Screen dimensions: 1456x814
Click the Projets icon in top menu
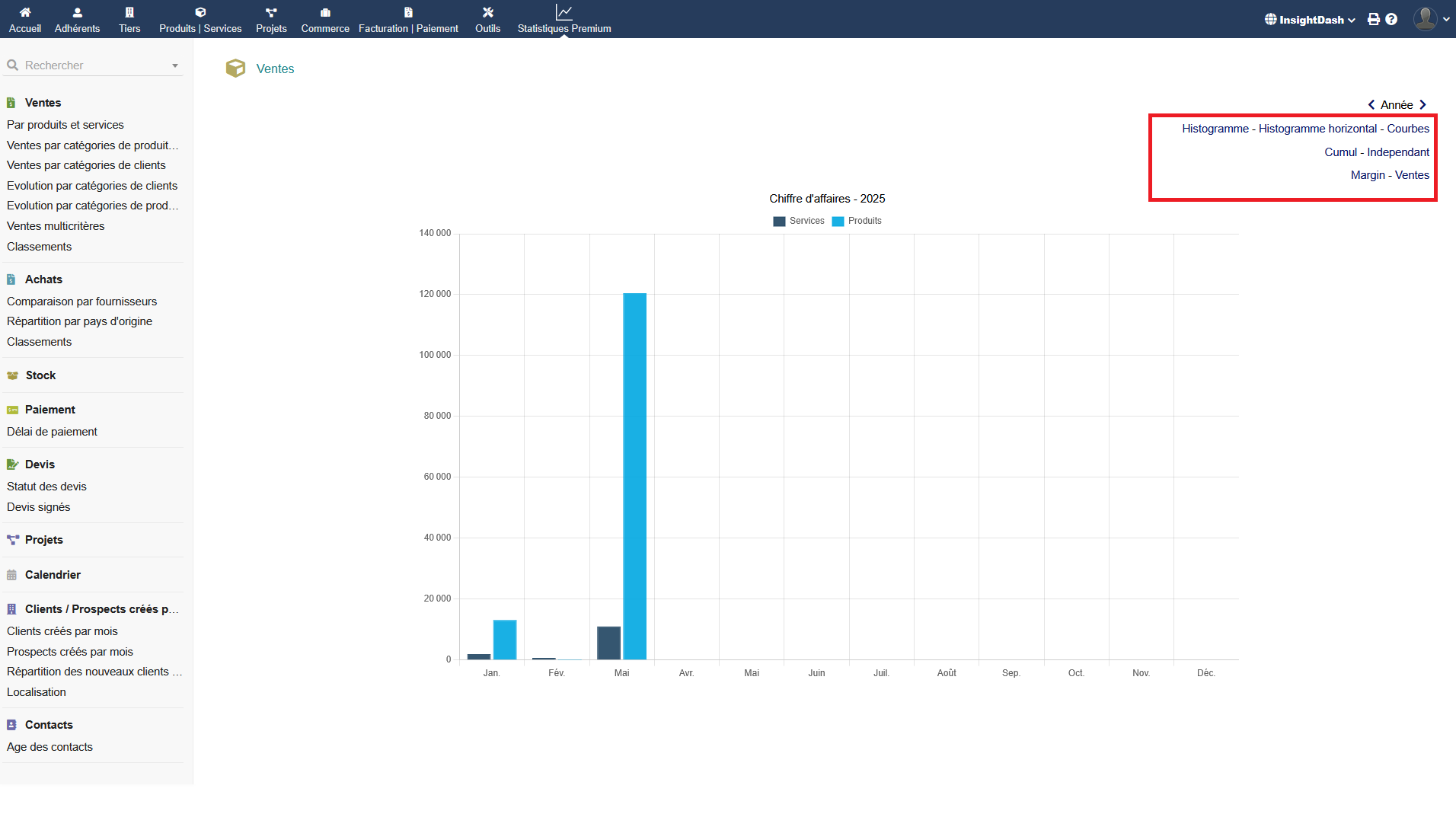tap(271, 12)
